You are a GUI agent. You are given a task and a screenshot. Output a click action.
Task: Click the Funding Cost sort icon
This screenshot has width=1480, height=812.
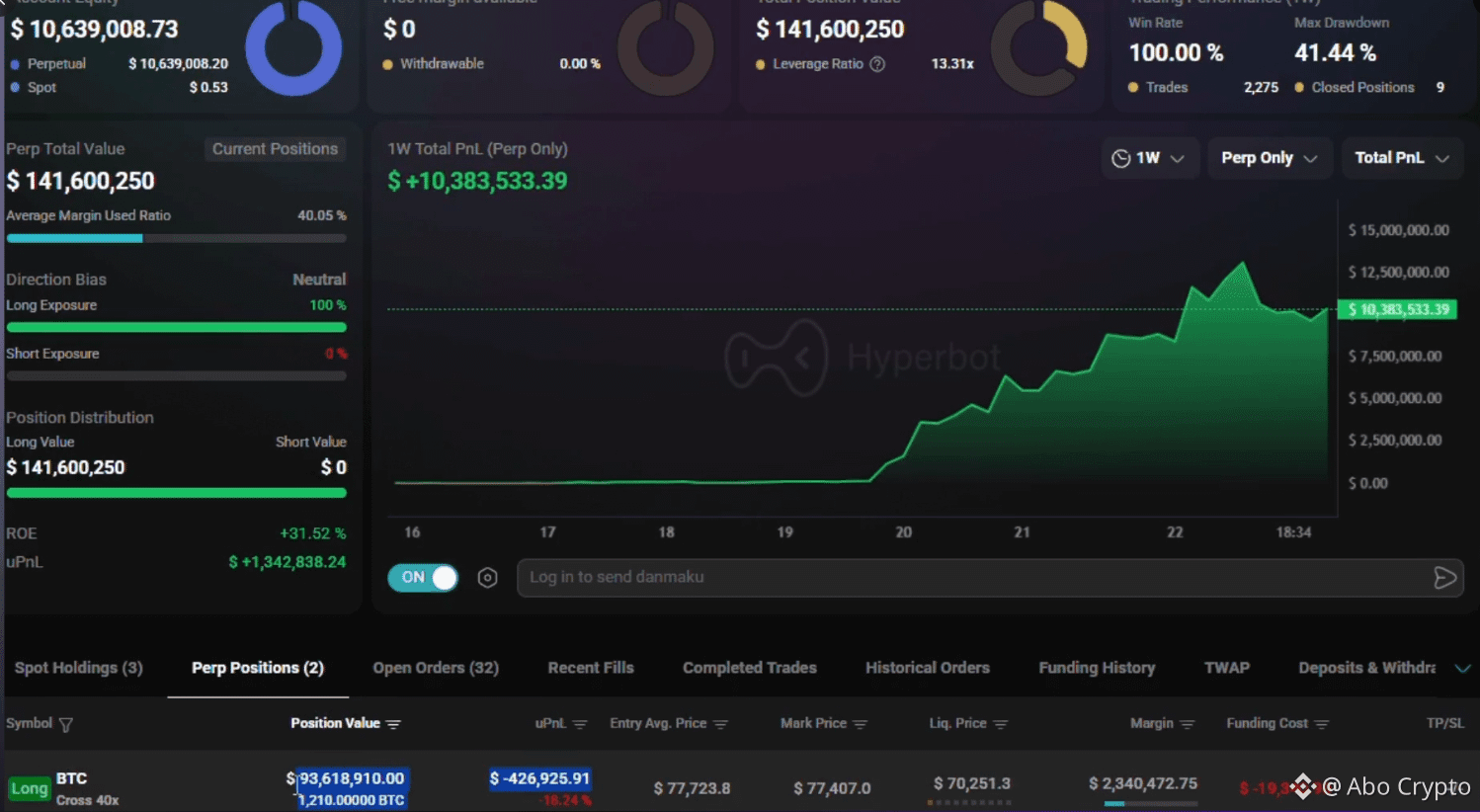point(1322,724)
